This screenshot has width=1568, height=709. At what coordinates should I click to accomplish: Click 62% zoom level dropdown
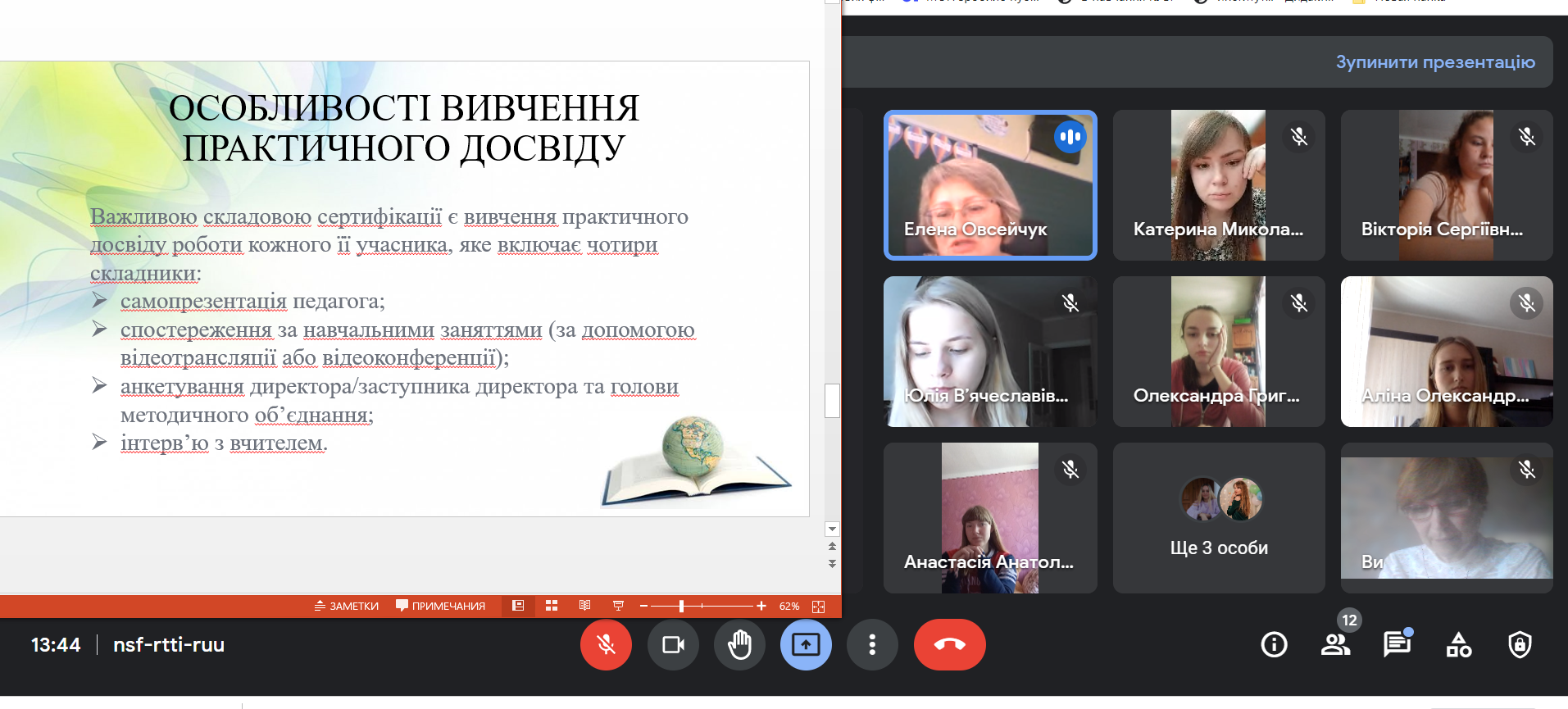789,607
